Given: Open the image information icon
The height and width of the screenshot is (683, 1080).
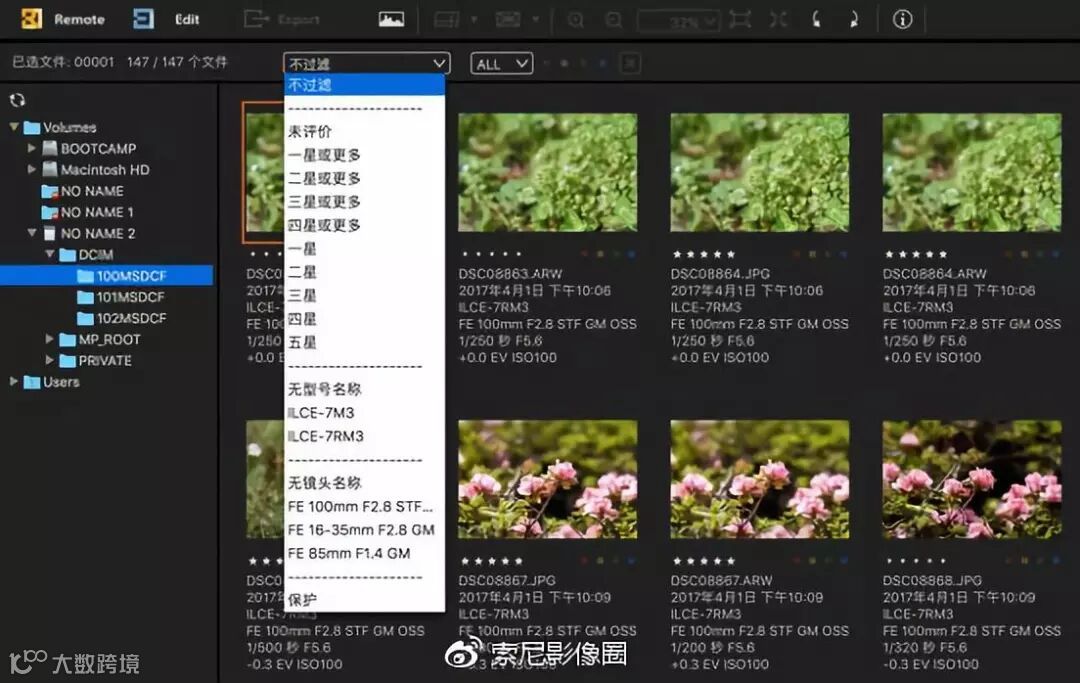Looking at the screenshot, I should (902, 19).
